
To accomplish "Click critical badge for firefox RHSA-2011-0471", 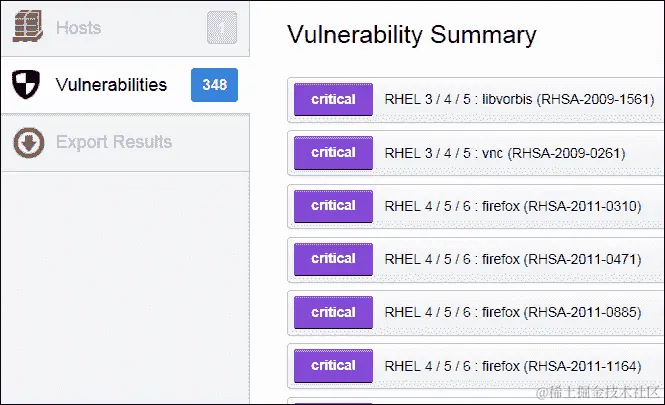I will (x=333, y=259).
